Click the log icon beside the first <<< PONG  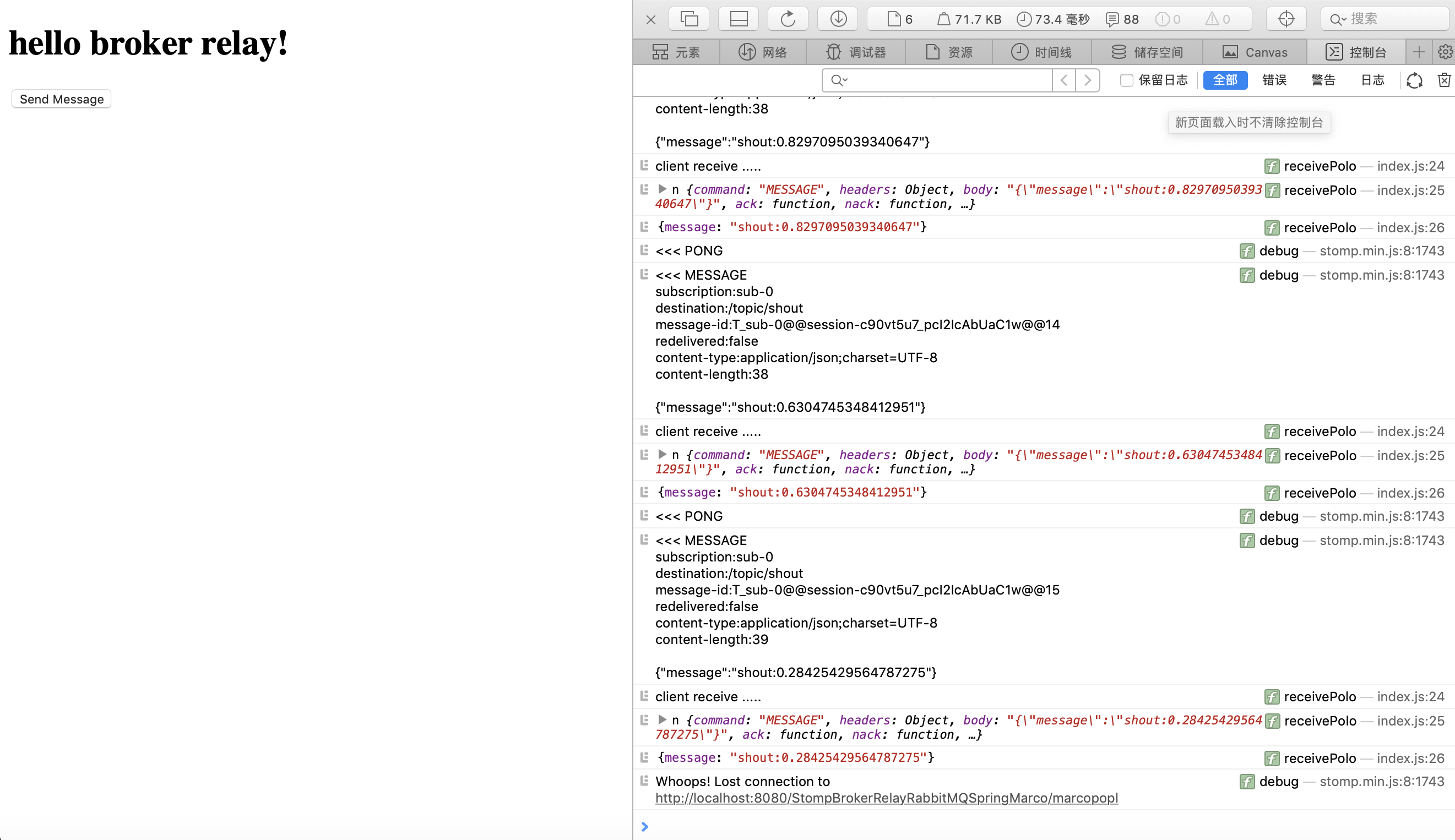[645, 250]
